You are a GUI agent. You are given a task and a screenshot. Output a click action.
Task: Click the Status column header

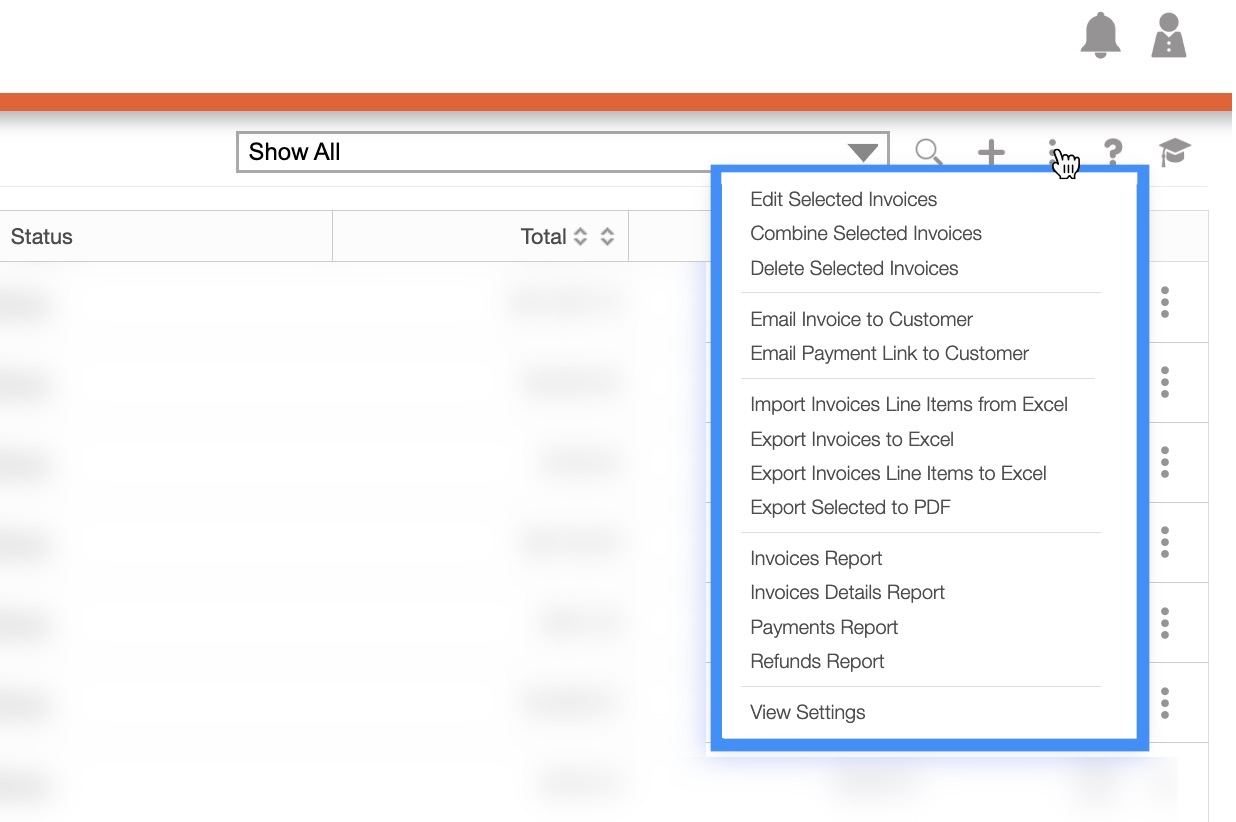pyautogui.click(x=42, y=237)
